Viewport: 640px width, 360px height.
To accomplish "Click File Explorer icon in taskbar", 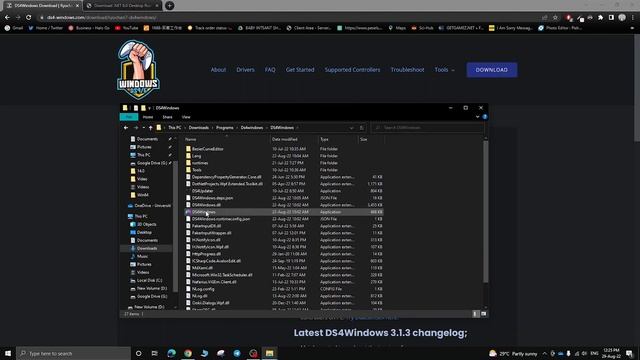I will [269, 353].
